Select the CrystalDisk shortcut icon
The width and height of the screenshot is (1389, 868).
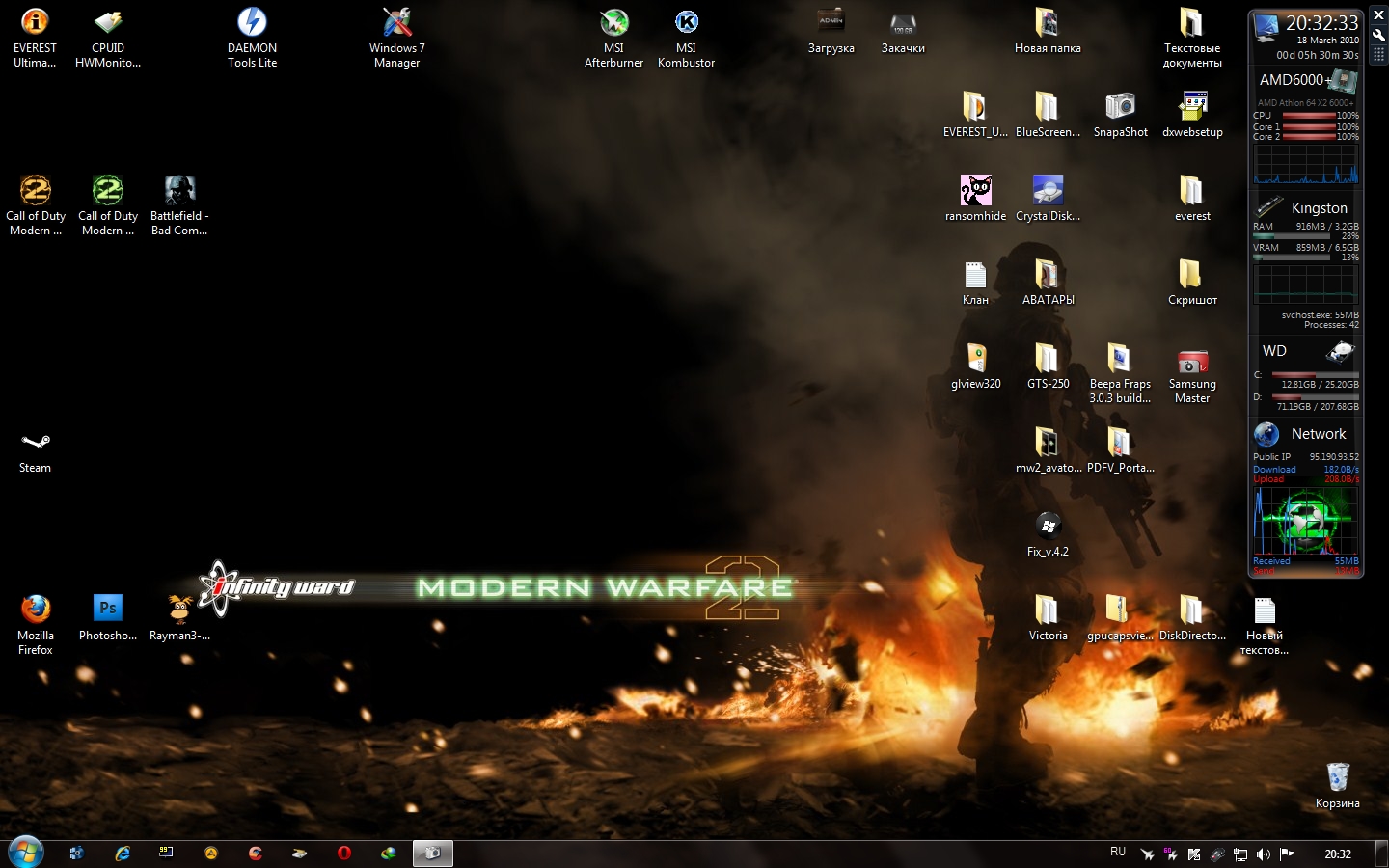tap(1048, 191)
